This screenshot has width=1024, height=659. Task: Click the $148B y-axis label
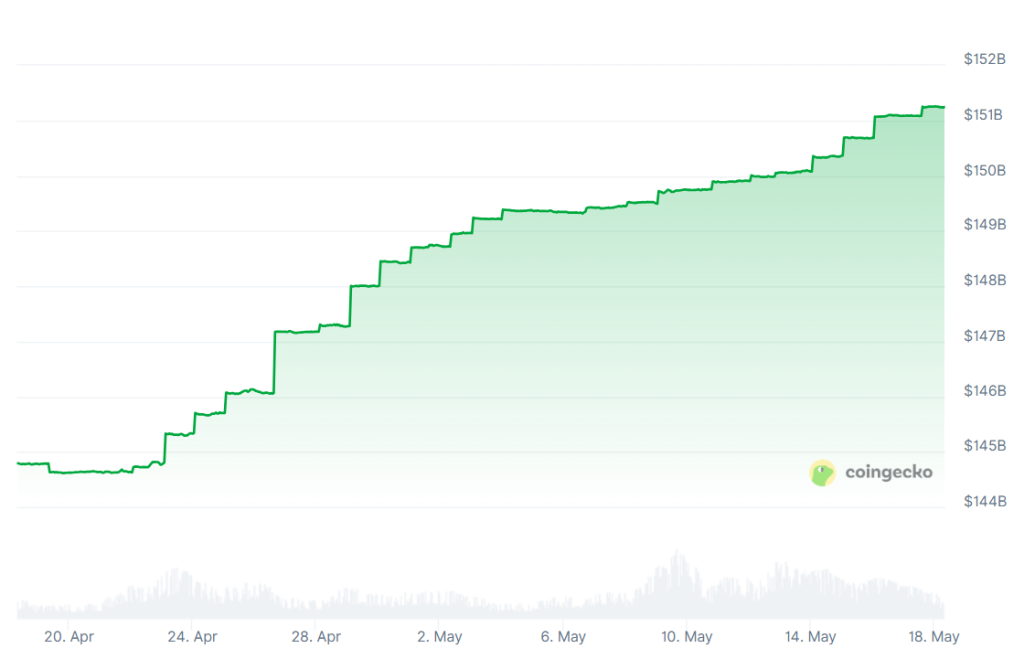coord(984,280)
